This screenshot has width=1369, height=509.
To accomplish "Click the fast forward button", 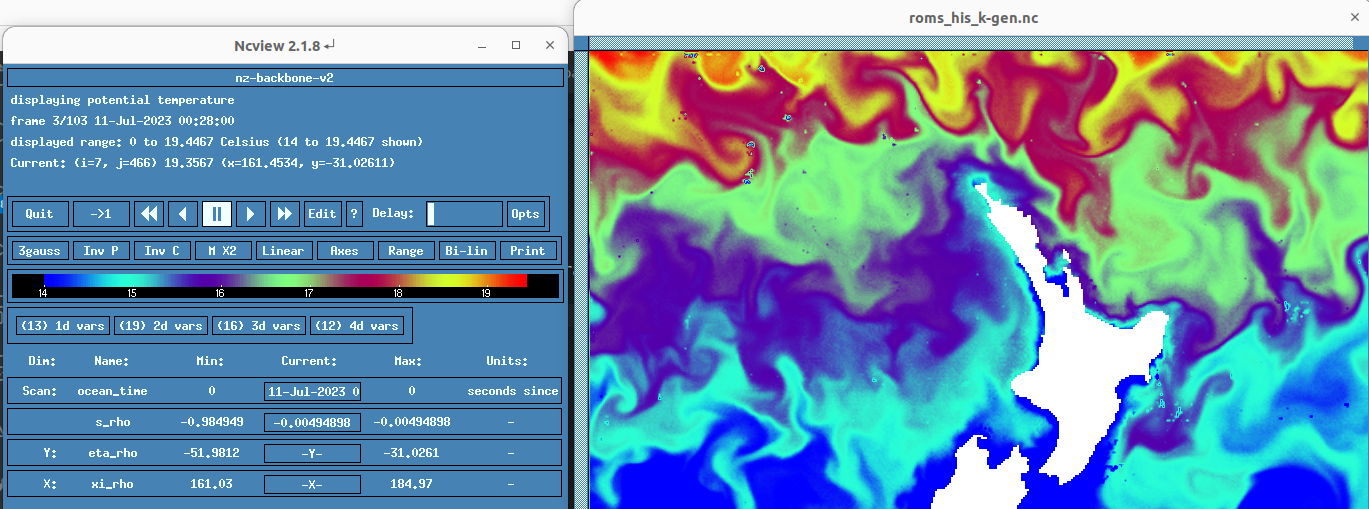I will pos(285,214).
